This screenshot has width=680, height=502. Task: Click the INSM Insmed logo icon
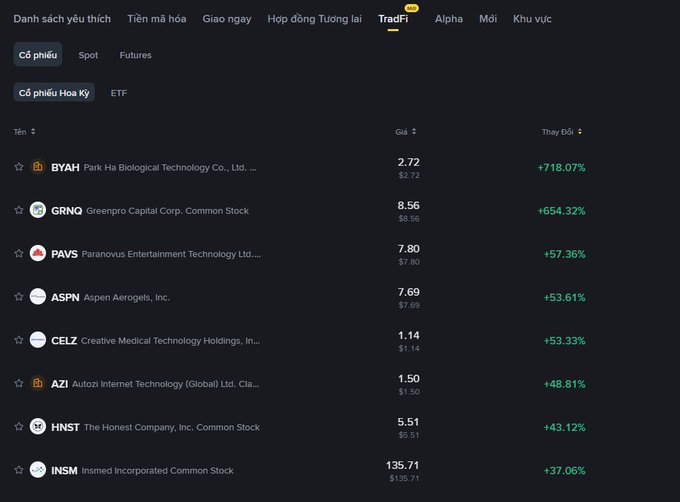38,470
